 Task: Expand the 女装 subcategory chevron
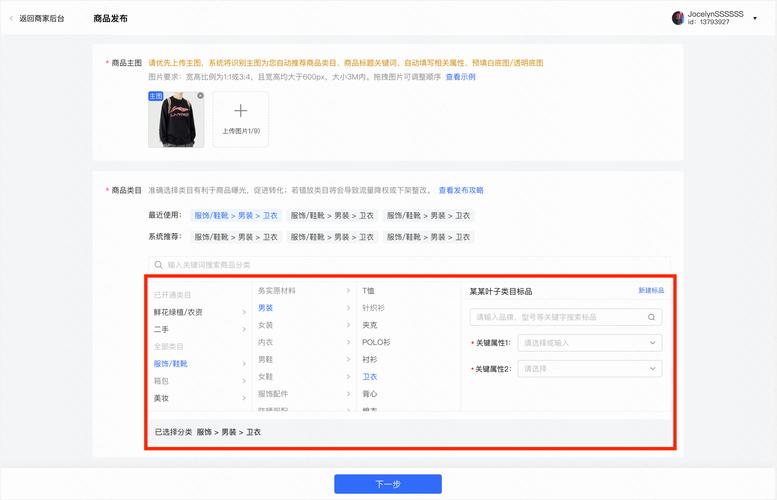click(348, 325)
